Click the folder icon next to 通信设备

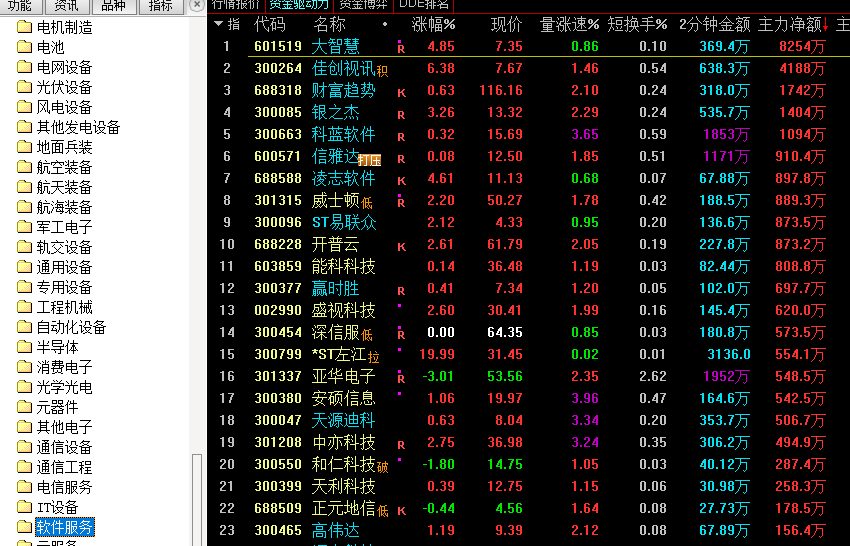point(24,447)
